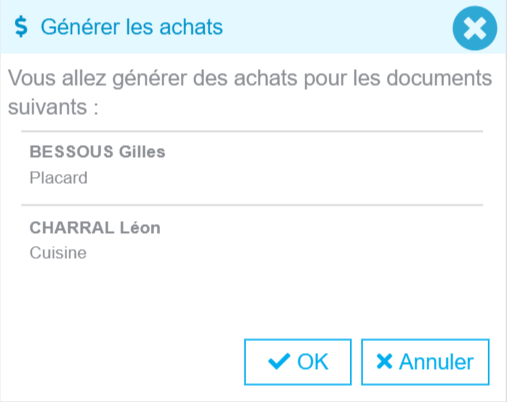
Task: Click the divider between Placard and CHARRAL Léon
Action: [252, 205]
